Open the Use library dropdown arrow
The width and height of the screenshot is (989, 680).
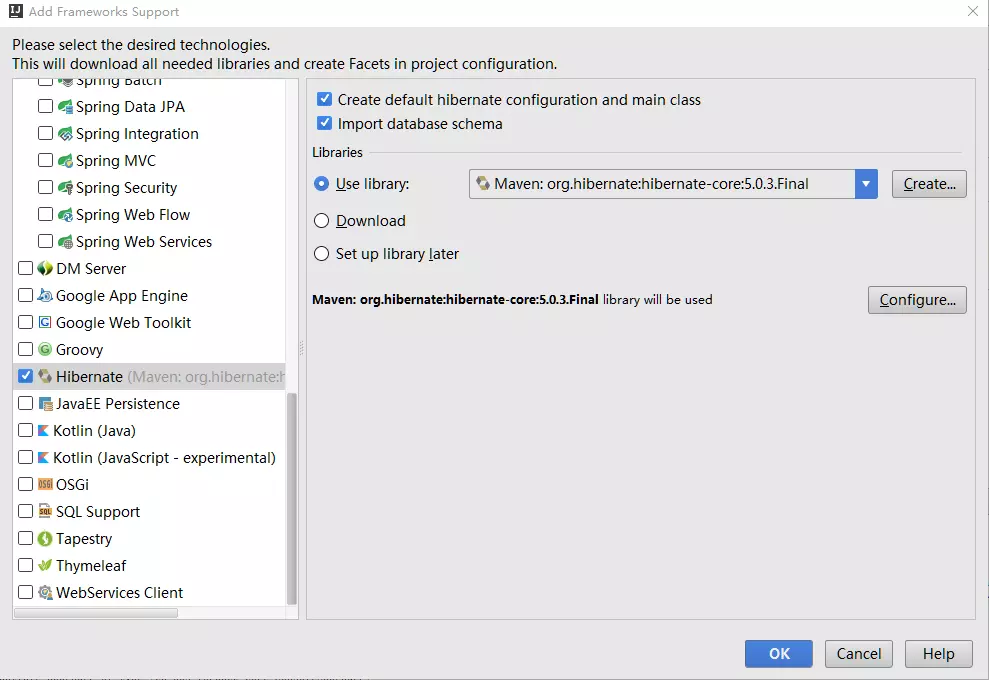click(866, 184)
